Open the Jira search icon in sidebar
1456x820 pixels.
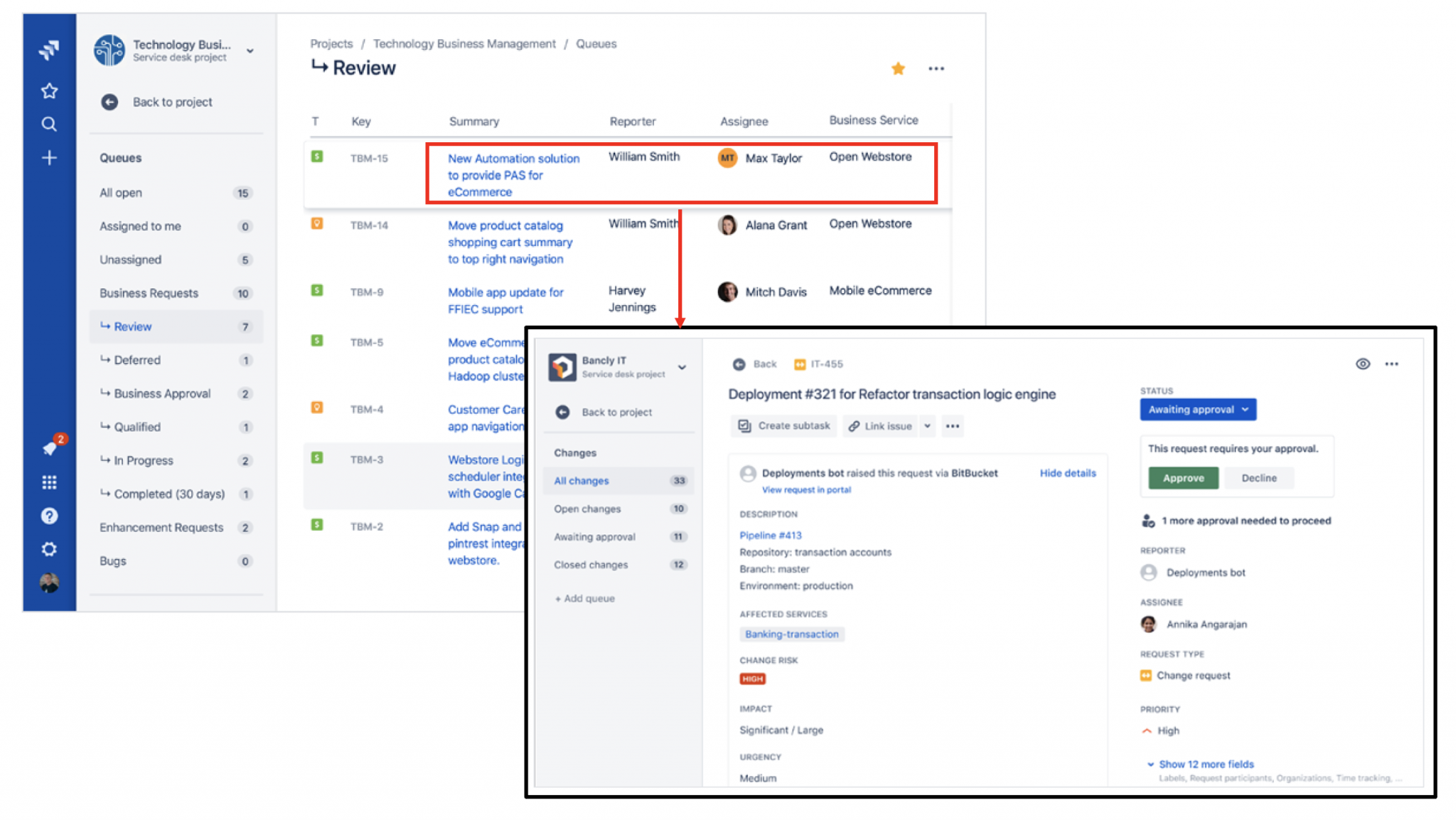tap(49, 124)
